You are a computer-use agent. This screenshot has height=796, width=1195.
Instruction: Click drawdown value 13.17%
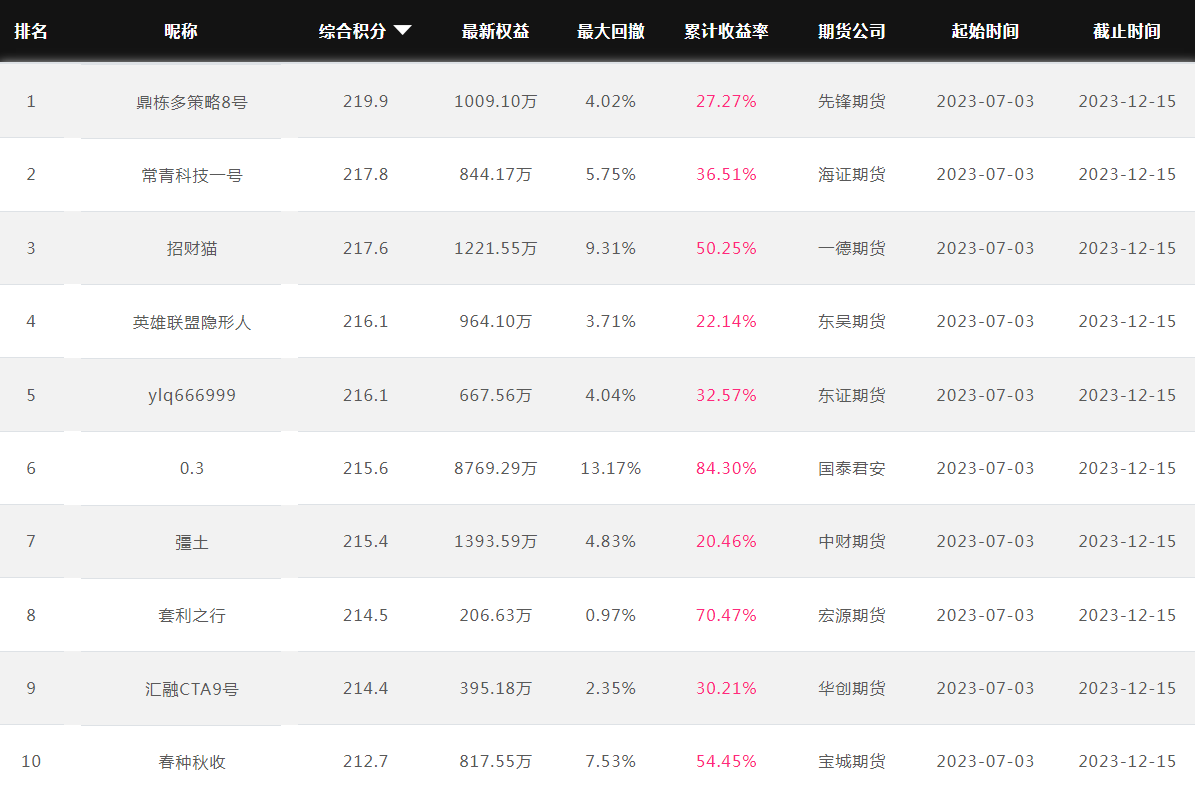(610, 468)
